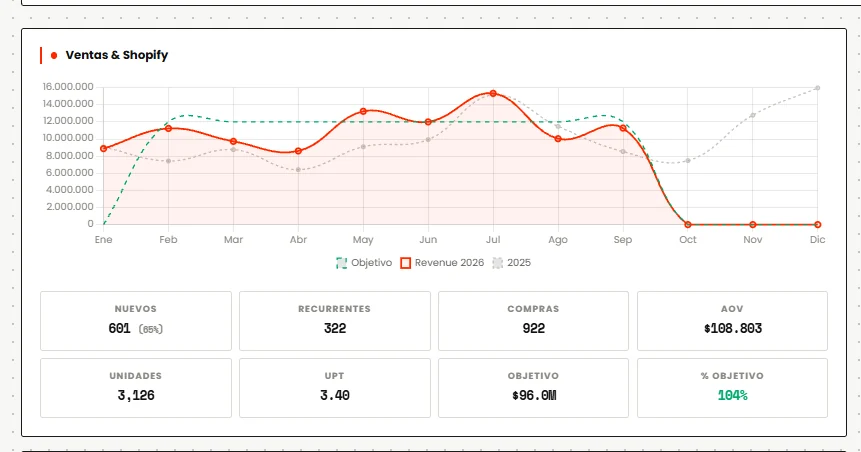Select the October Revenue 2026 zero point

pyautogui.click(x=687, y=225)
